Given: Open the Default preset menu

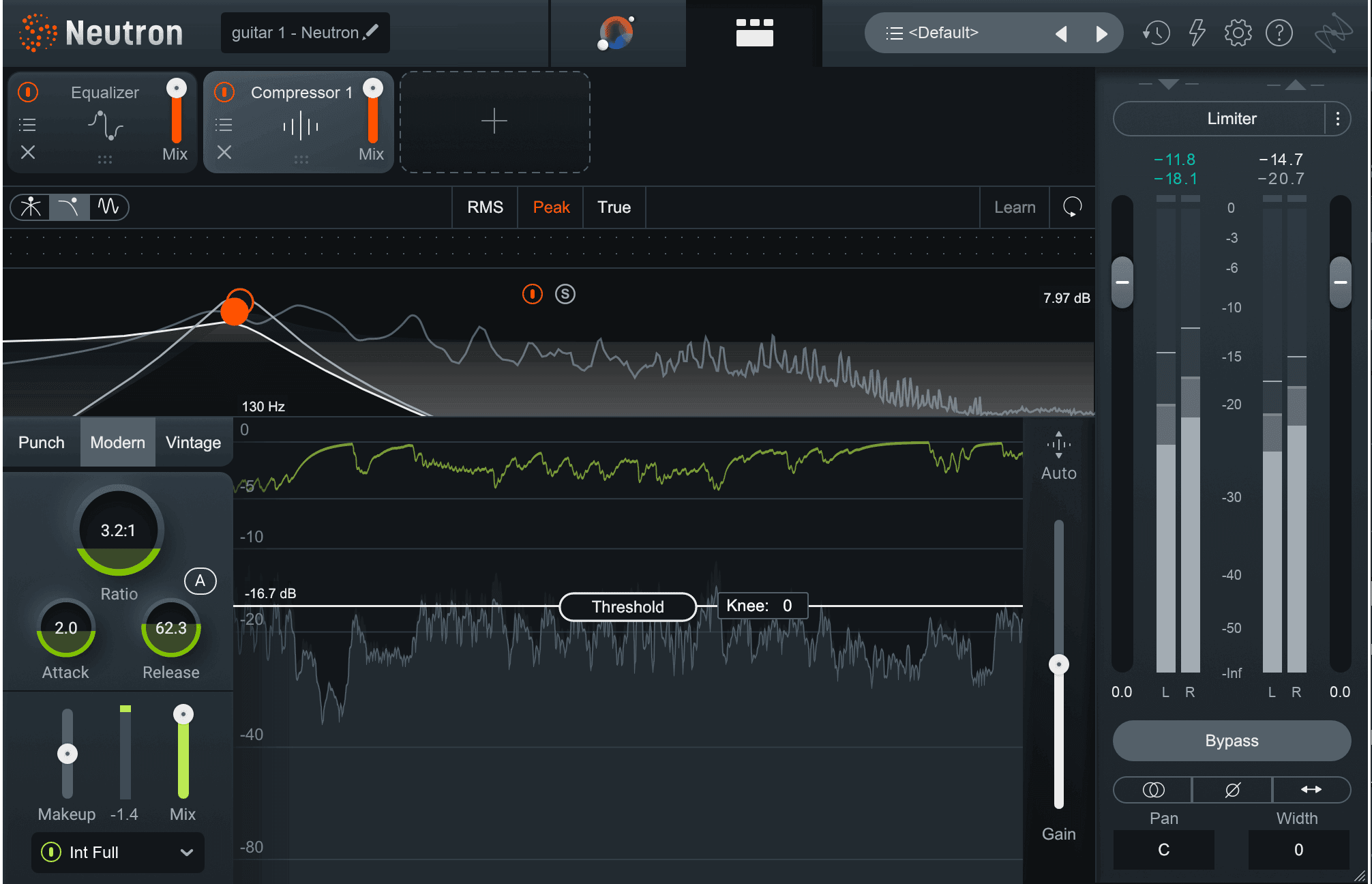Looking at the screenshot, I should pos(944,33).
